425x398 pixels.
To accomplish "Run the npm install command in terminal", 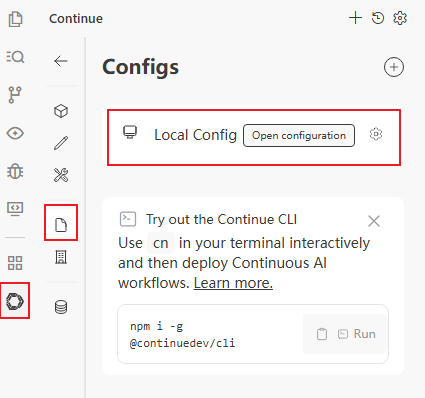I will [357, 334].
